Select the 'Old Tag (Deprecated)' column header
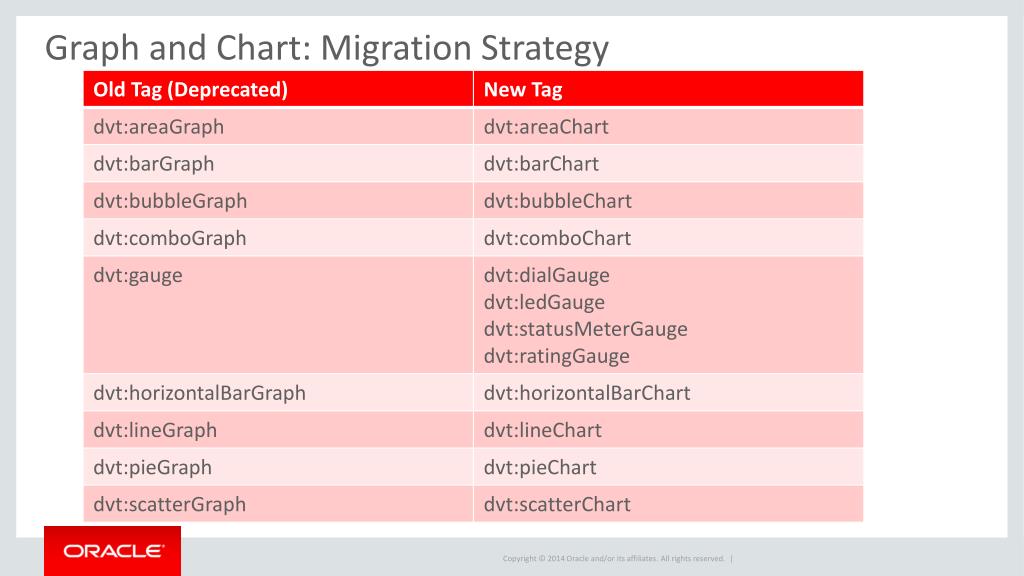This screenshot has width=1024, height=576. click(278, 89)
